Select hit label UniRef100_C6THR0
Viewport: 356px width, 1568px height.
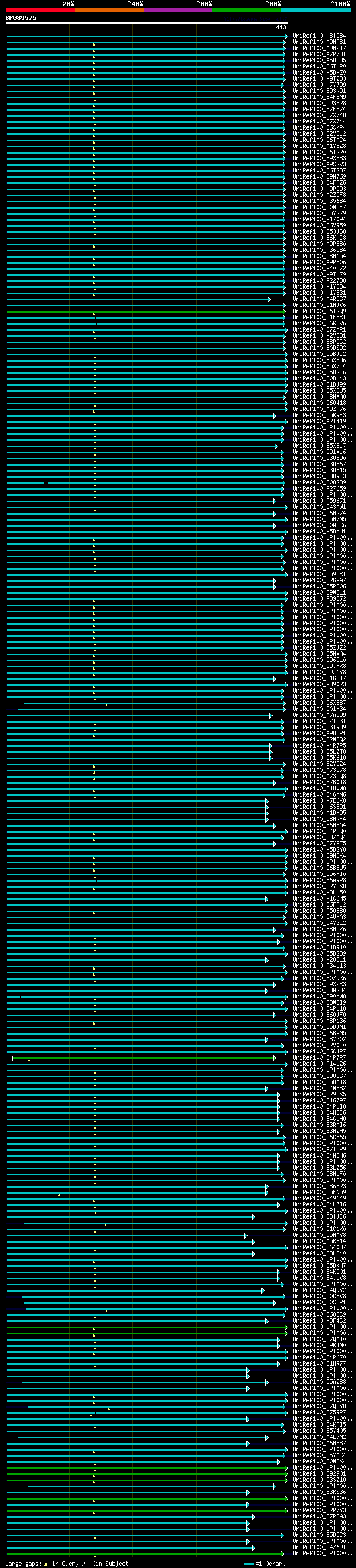[319, 66]
